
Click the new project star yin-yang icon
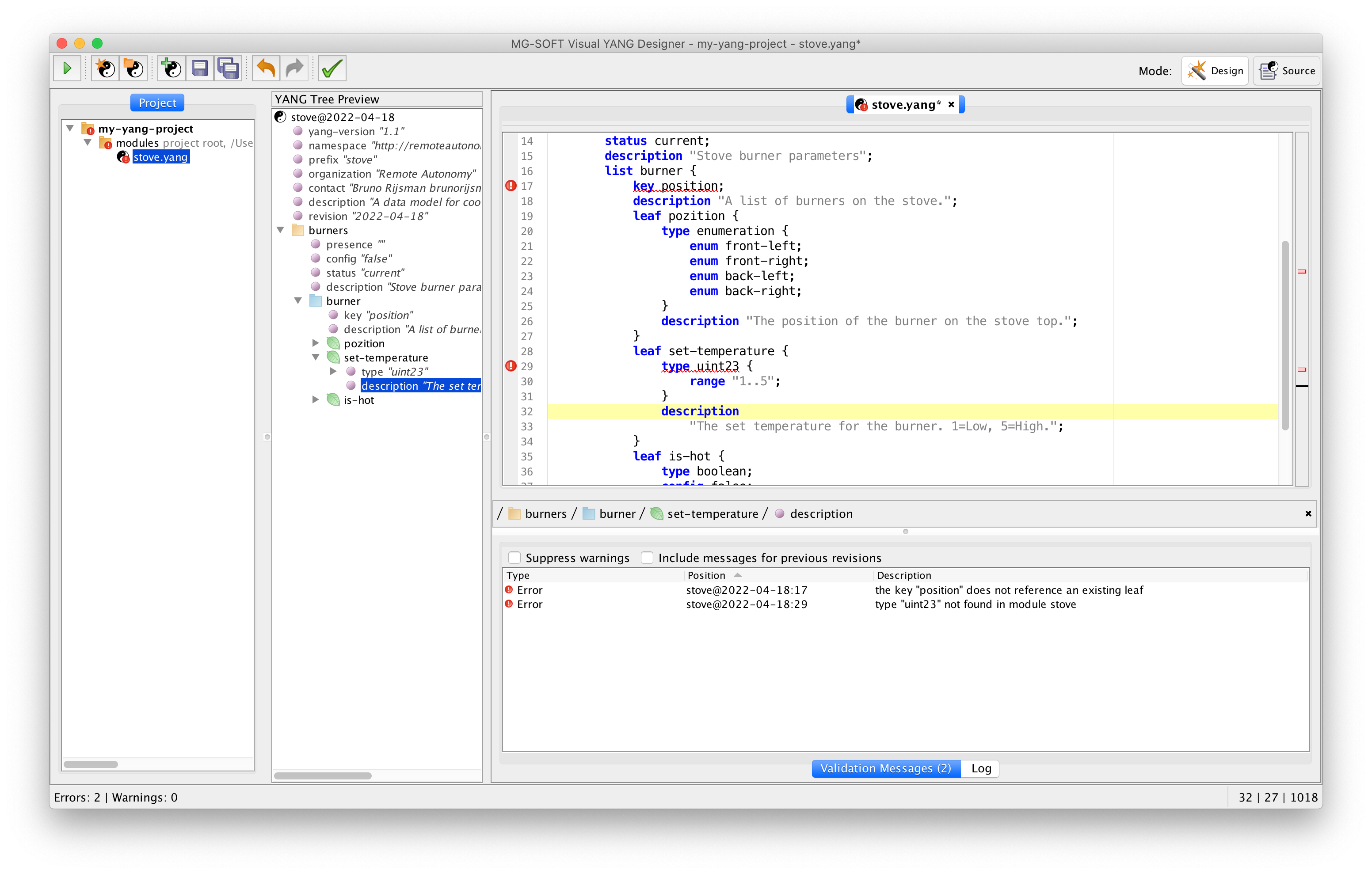coord(105,69)
